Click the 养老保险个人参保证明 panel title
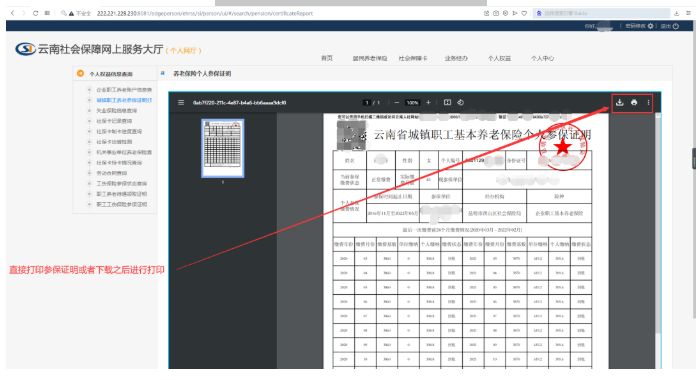 202,73
